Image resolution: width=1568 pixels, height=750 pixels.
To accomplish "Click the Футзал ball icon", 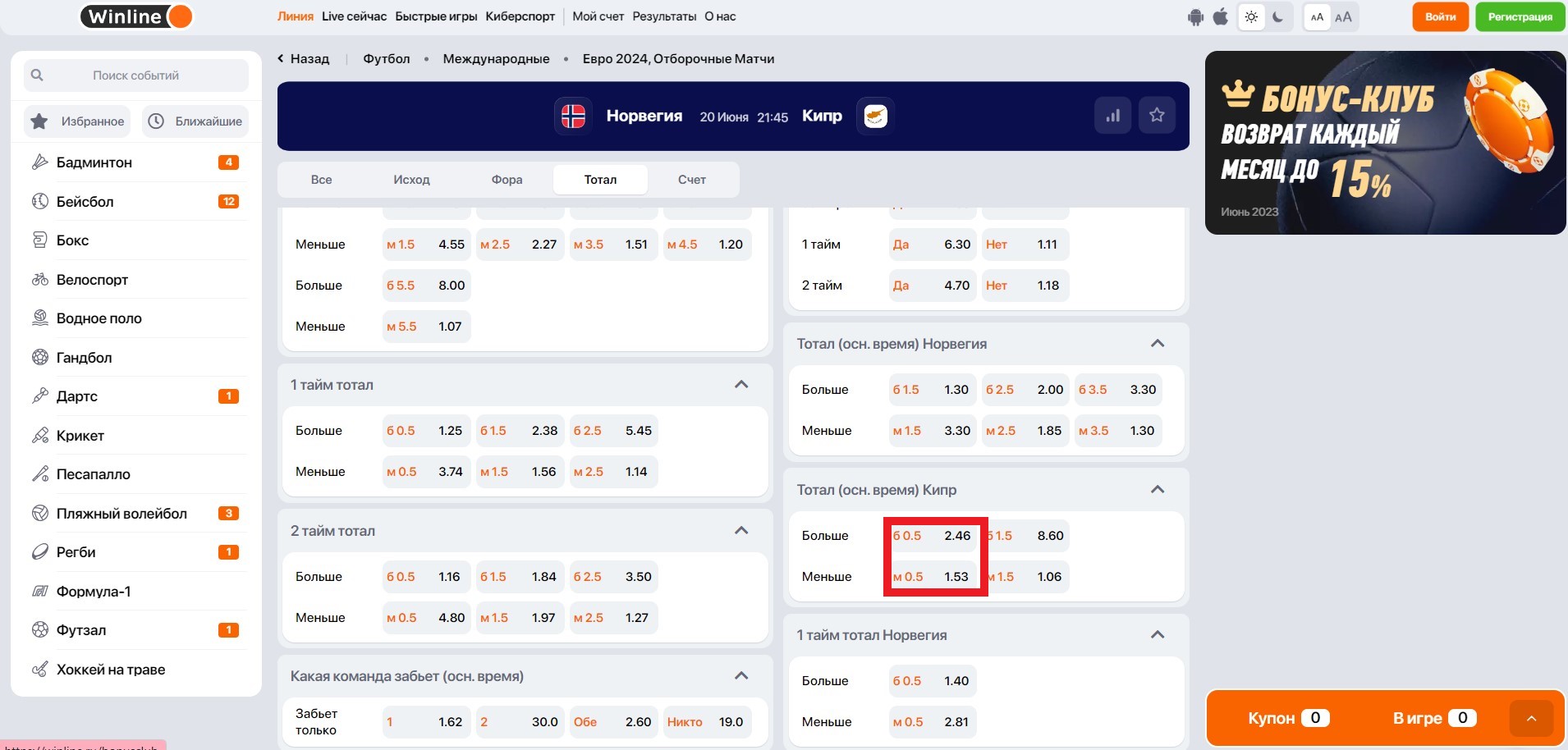I will pos(39,630).
